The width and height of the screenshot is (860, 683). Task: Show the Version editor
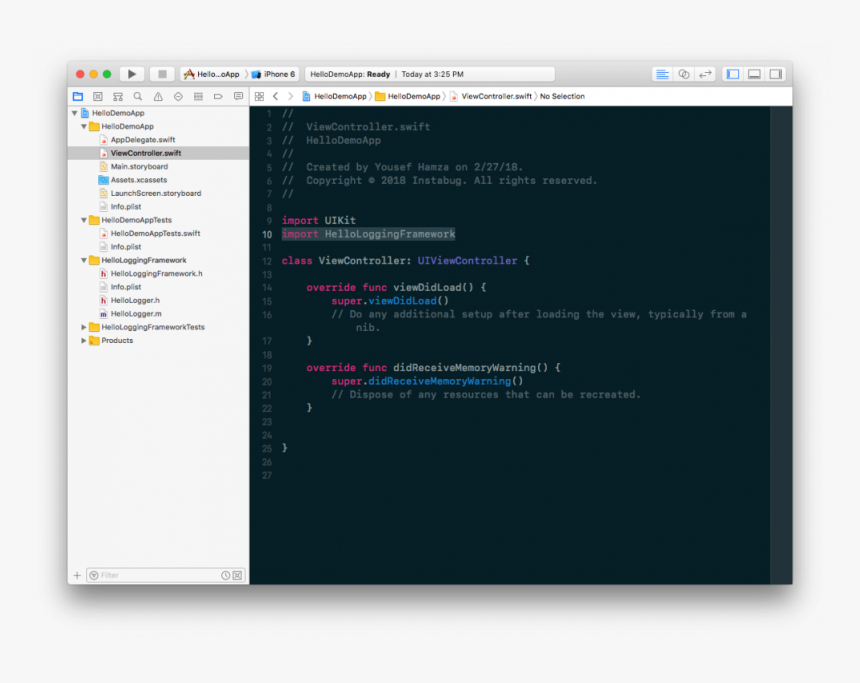pyautogui.click(x=705, y=74)
